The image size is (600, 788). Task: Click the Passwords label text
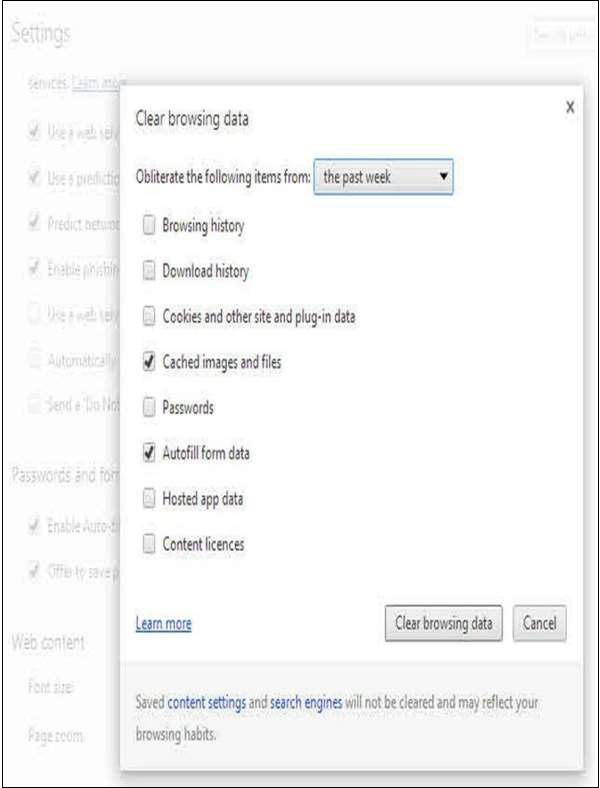188,408
